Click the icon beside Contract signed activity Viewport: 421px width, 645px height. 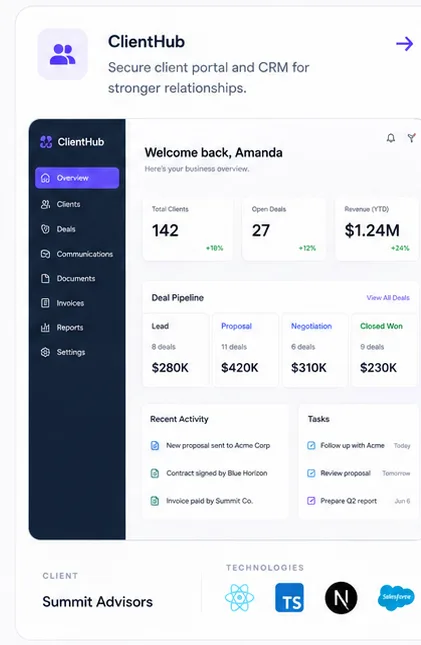coord(155,473)
